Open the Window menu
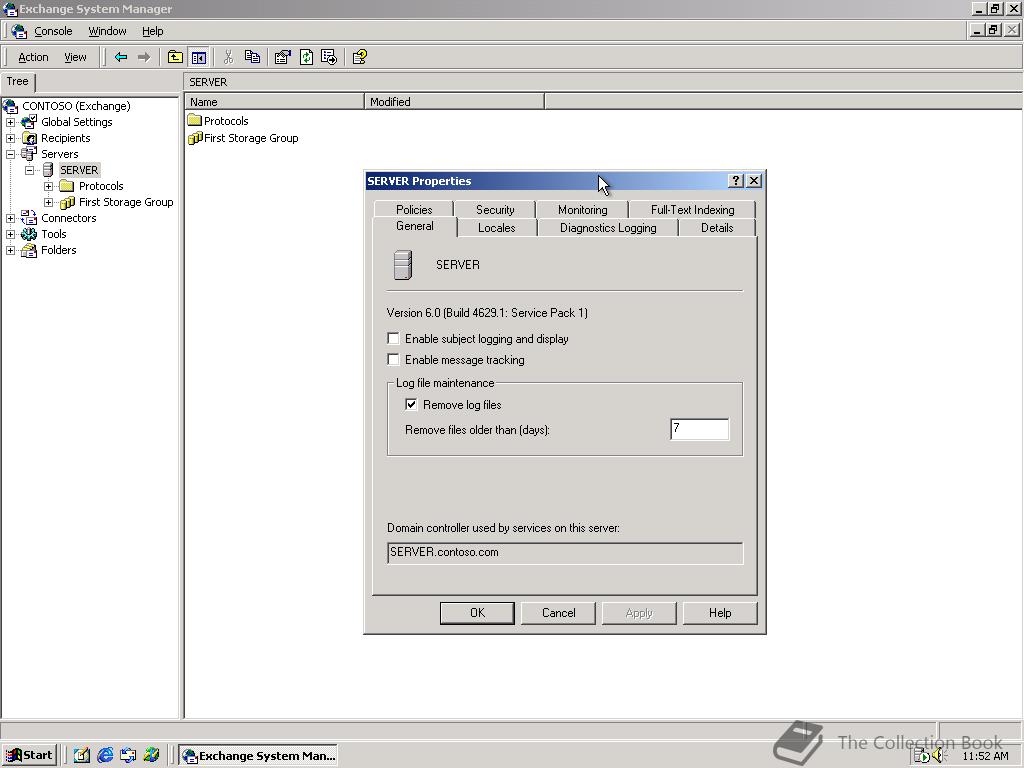 107,31
